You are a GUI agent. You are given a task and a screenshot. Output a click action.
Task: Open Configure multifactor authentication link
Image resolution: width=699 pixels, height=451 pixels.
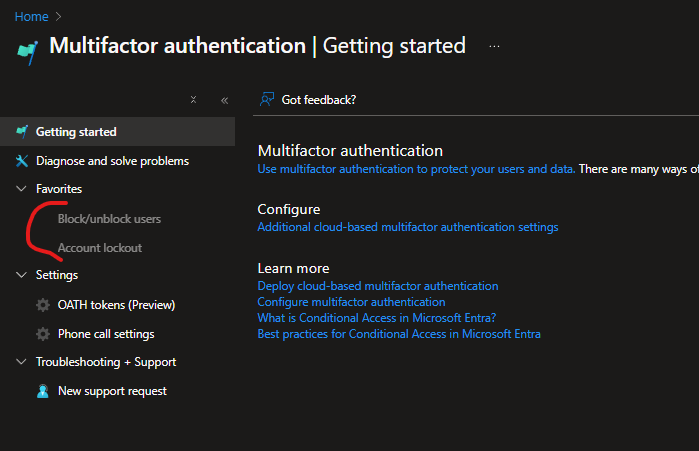click(x=351, y=302)
